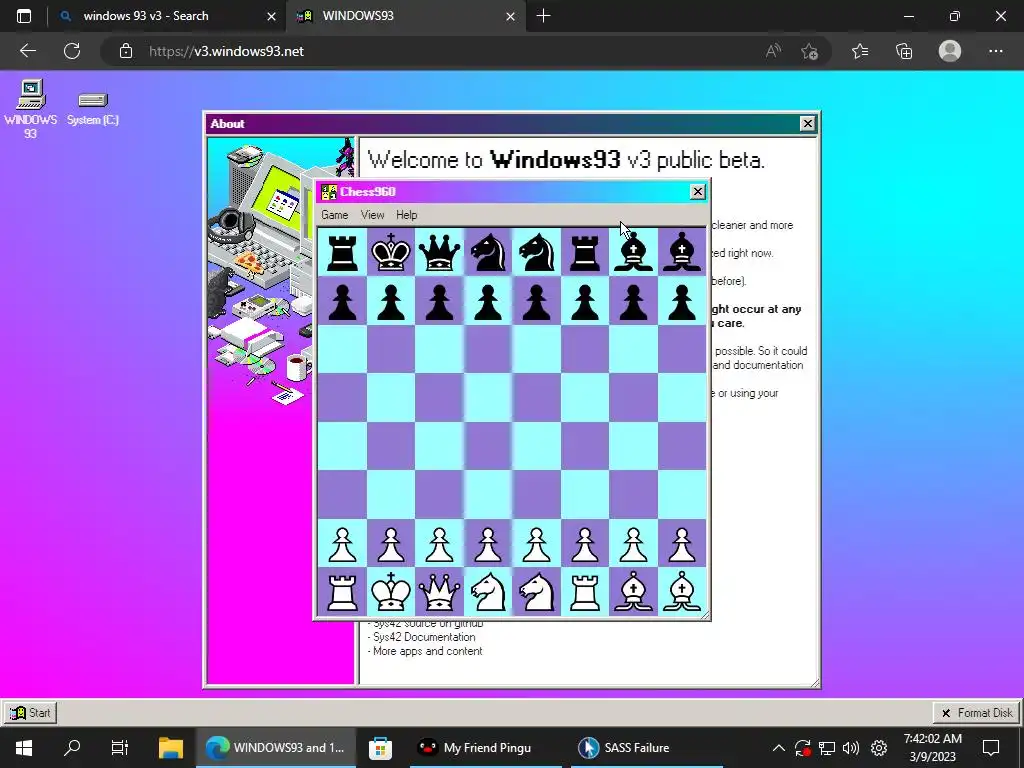The width and height of the screenshot is (1024, 768).
Task: Open the Game menu in Chess960
Action: (x=334, y=215)
